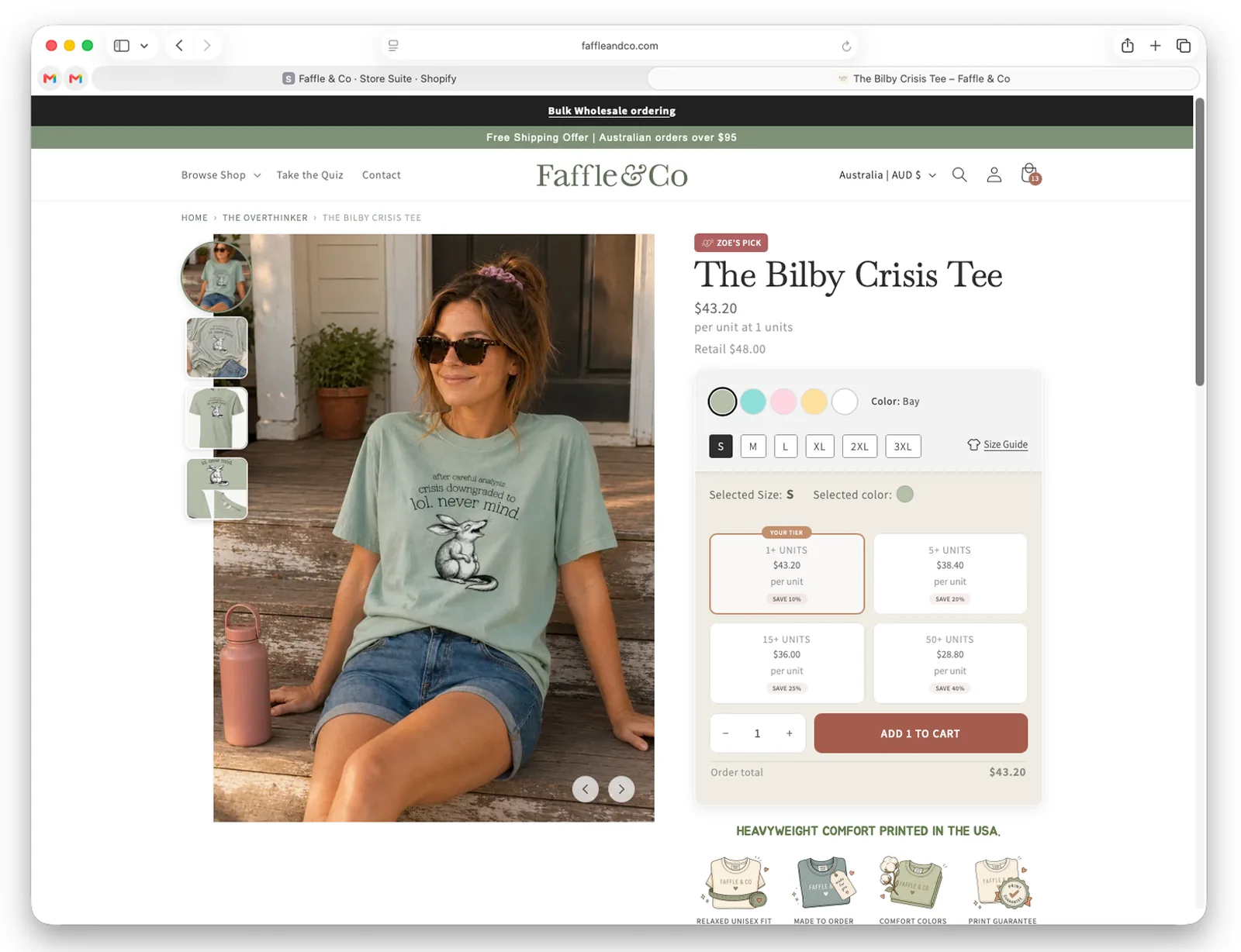Image resolution: width=1241 pixels, height=952 pixels.
Task: Click the page reader icon in address bar
Action: 393,46
